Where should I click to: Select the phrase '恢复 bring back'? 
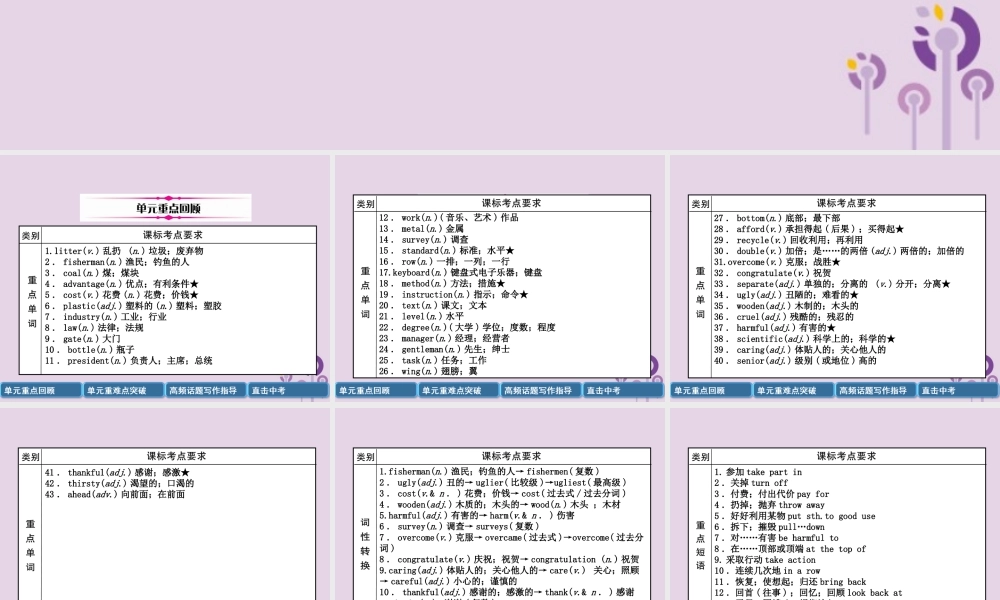[x=790, y=582]
